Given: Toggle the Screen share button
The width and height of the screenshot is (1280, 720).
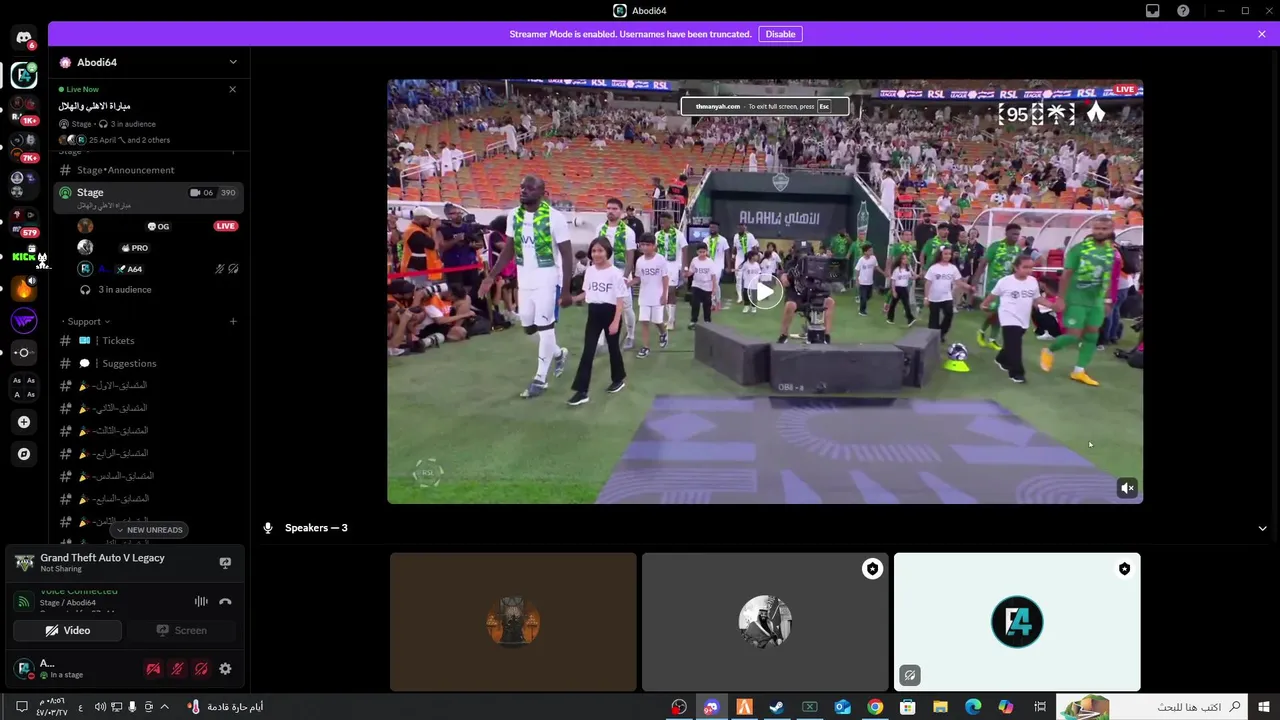Looking at the screenshot, I should click(181, 630).
